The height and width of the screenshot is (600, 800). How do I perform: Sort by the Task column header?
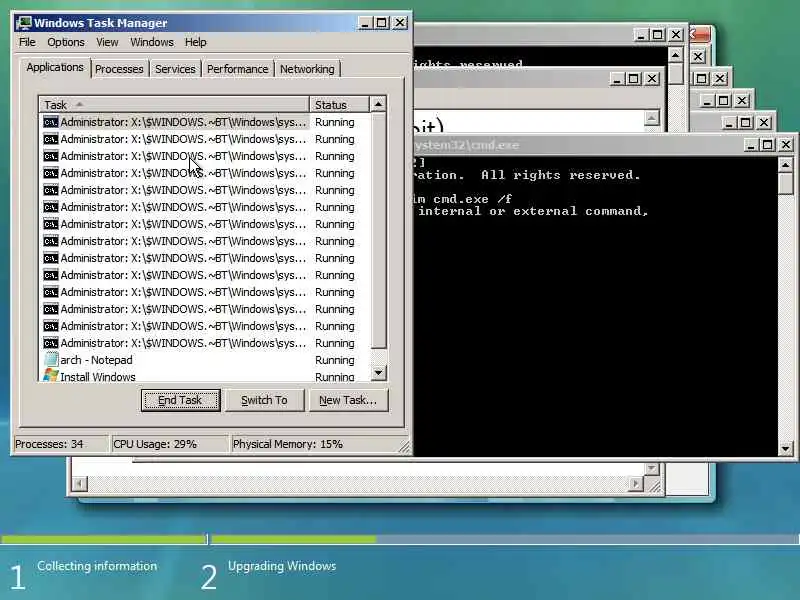[x=173, y=105]
